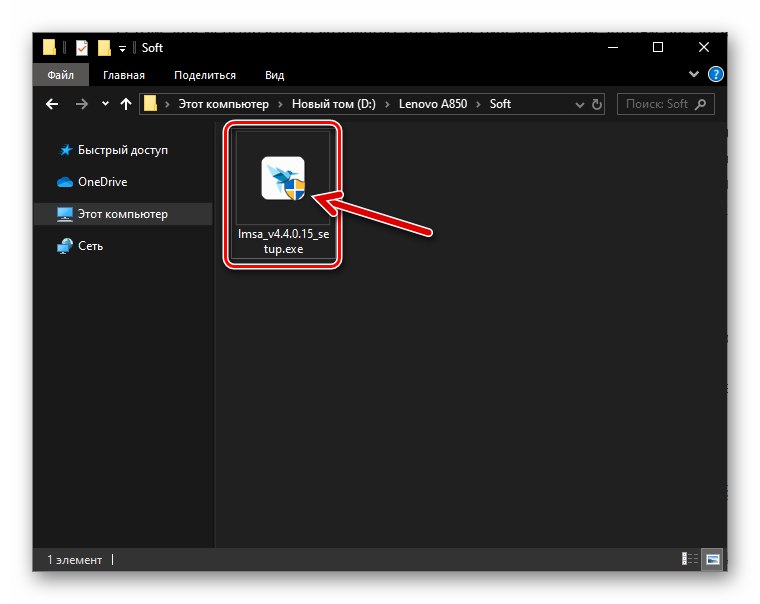Go forward with the right arrow
The width and height of the screenshot is (760, 604).
tap(81, 104)
